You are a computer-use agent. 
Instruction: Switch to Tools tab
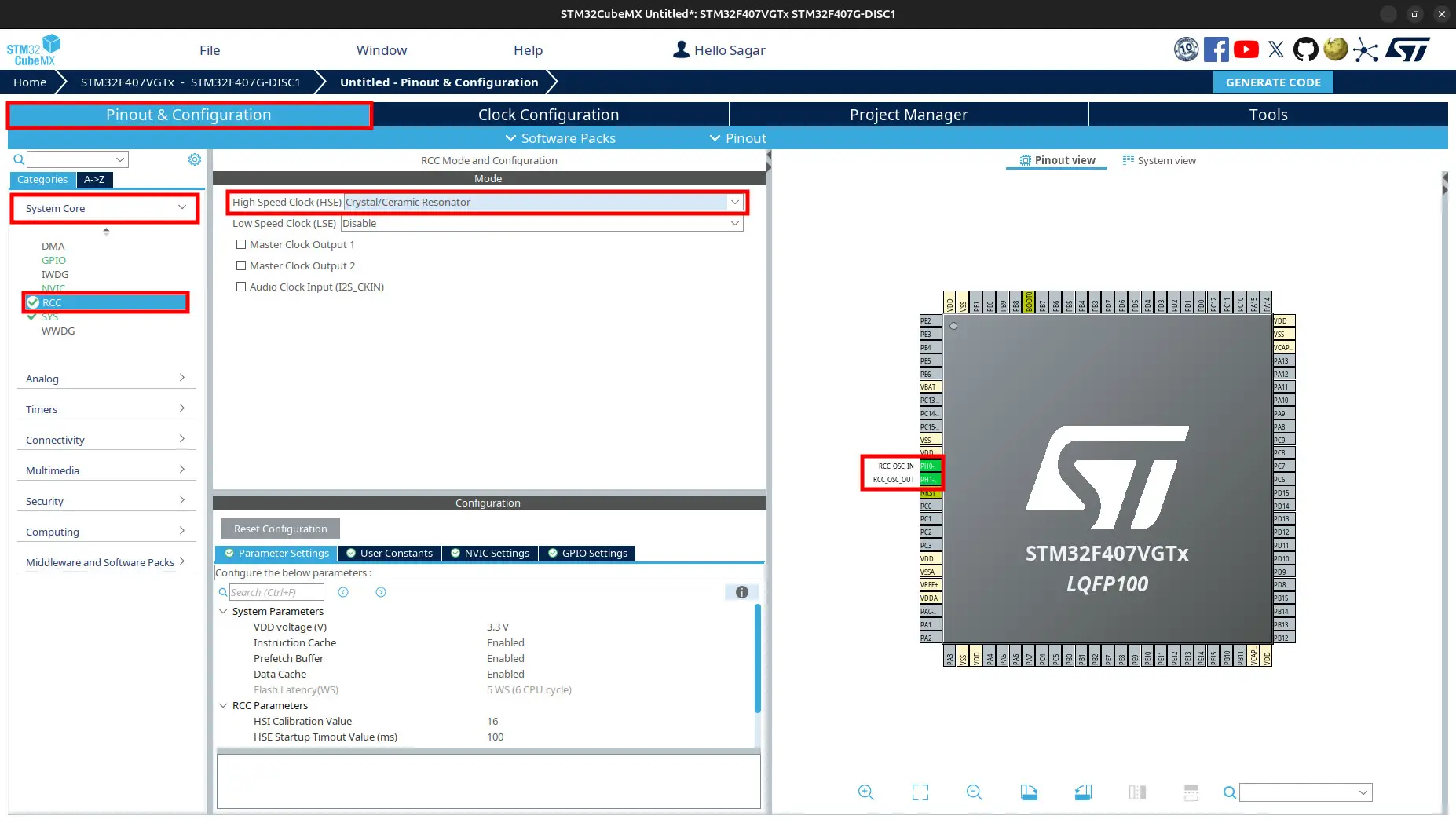tap(1268, 115)
